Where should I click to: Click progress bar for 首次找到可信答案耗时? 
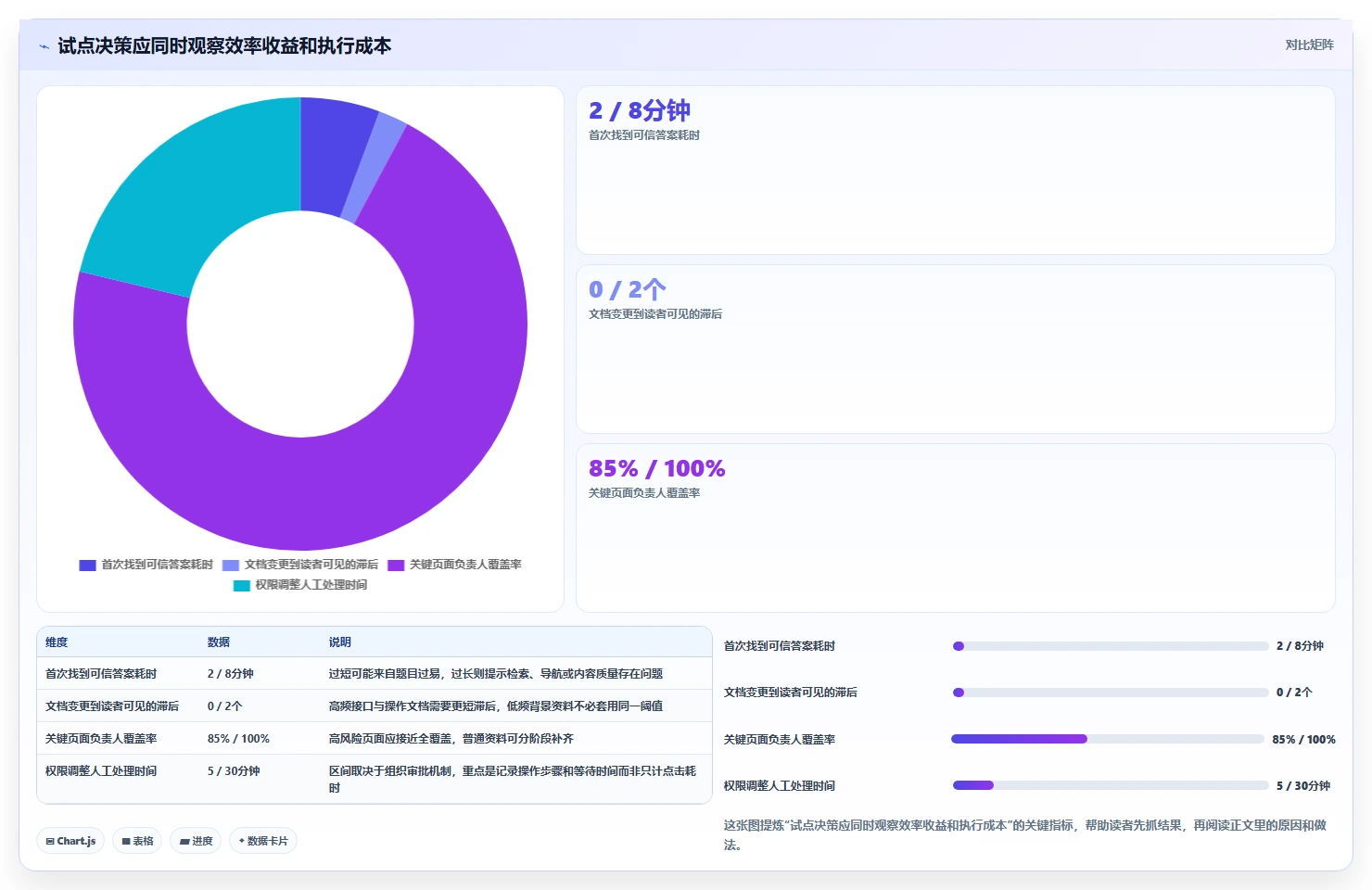pyautogui.click(x=1111, y=646)
